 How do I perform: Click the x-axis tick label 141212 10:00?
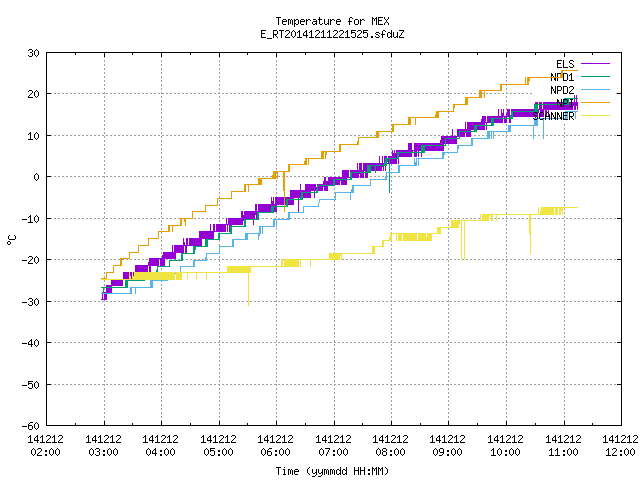[x=506, y=446]
